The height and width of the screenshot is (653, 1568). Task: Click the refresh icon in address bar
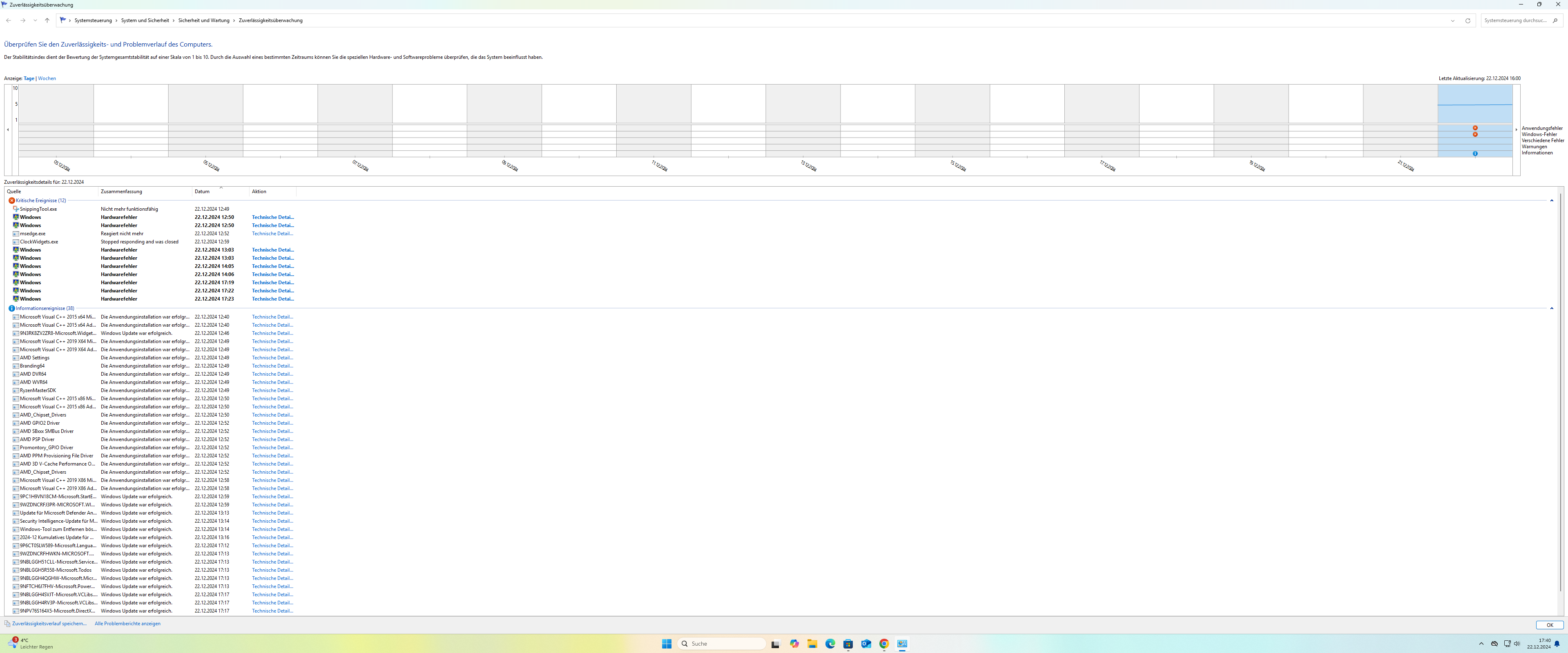pos(1468,21)
